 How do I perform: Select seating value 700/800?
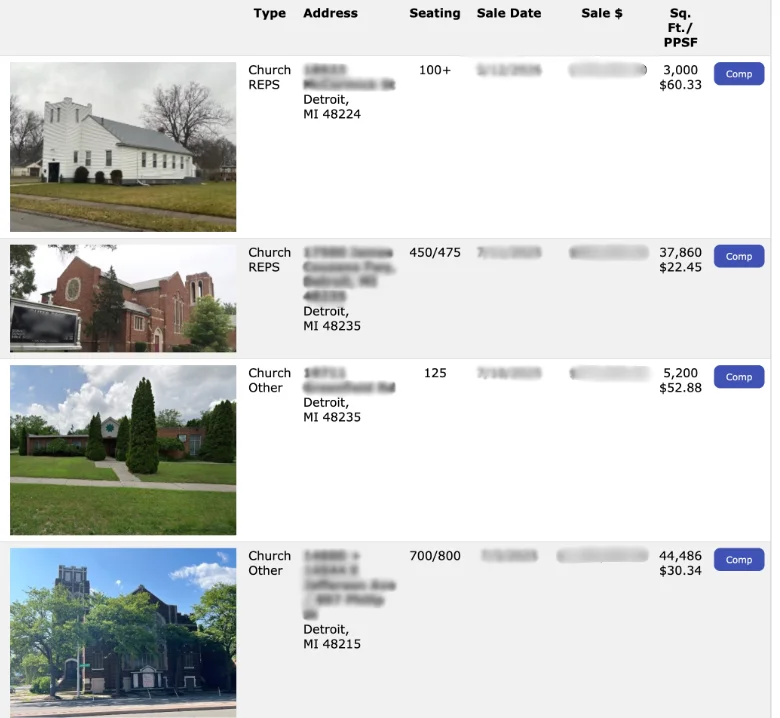coord(435,556)
